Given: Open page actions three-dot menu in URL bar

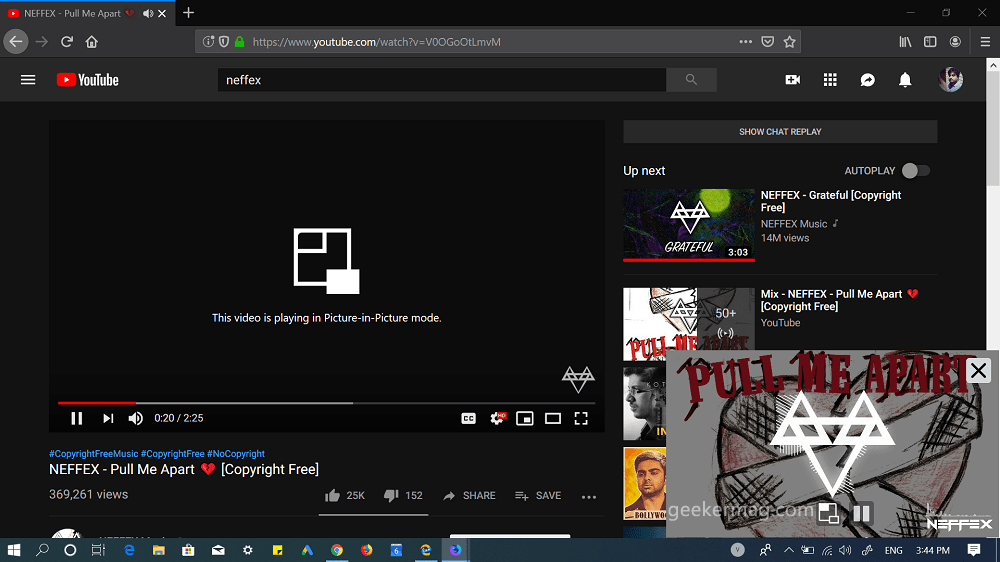Looking at the screenshot, I should click(746, 41).
